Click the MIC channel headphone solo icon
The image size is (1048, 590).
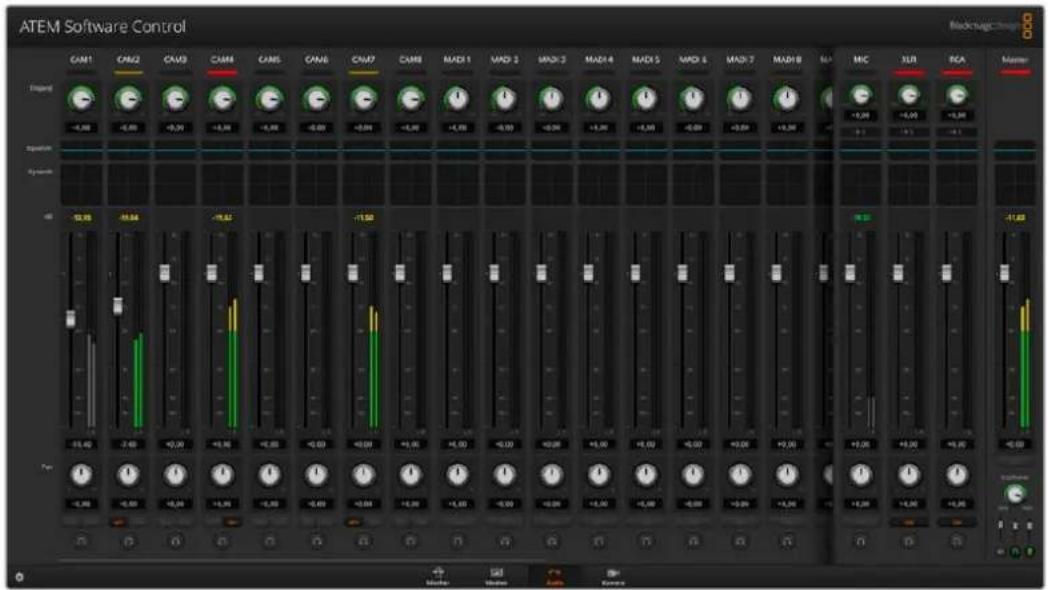861,541
